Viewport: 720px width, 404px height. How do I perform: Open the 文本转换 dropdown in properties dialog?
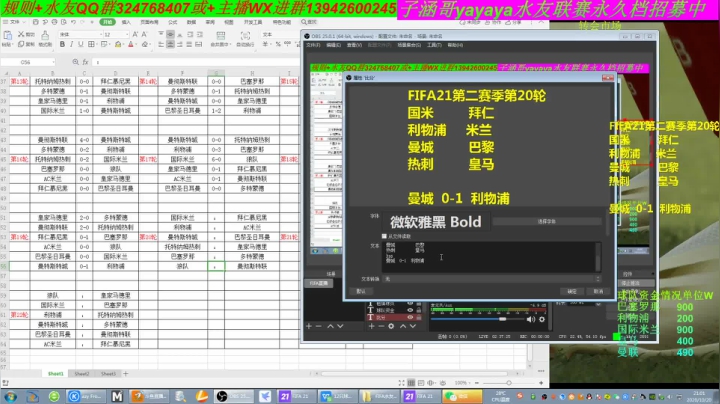coord(492,279)
